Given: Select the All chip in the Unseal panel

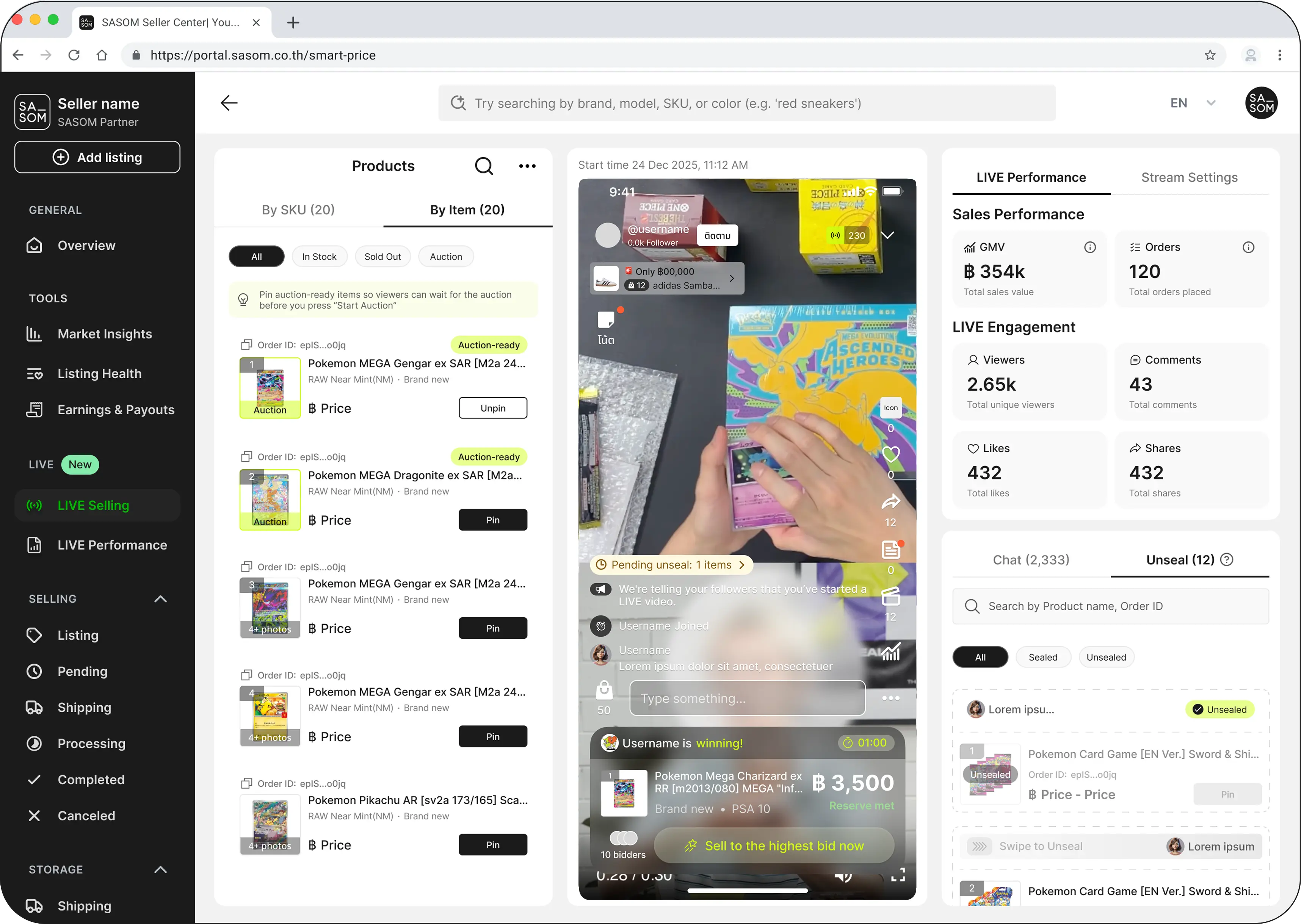Looking at the screenshot, I should (x=980, y=657).
